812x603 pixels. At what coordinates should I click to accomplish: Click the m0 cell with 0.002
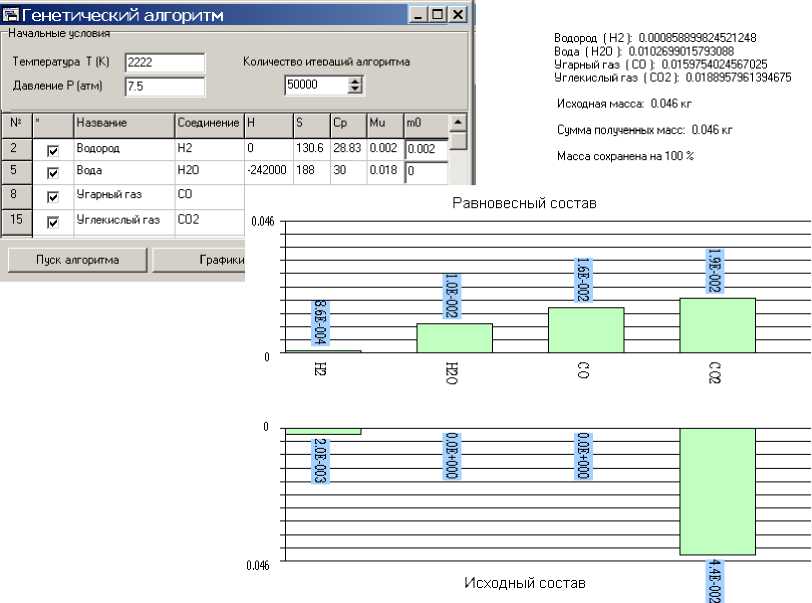426,149
